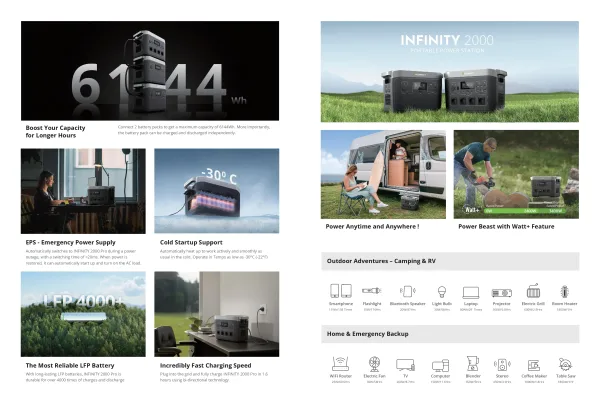Click 'The Most Reliable LFP Battery' heading
600x410 pixels.
(x=70, y=366)
